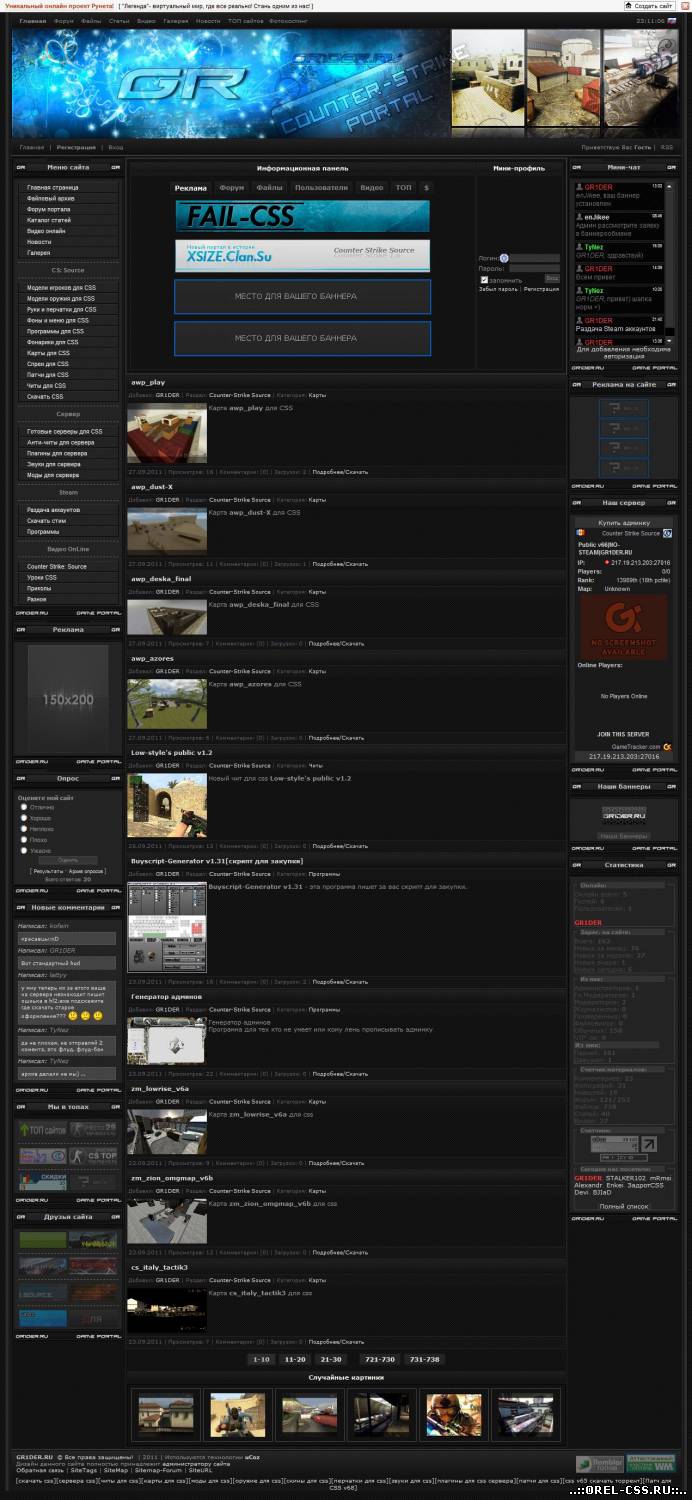Switch to the «Реклама» tab in info panel
This screenshot has width=692, height=1500.
191,188
